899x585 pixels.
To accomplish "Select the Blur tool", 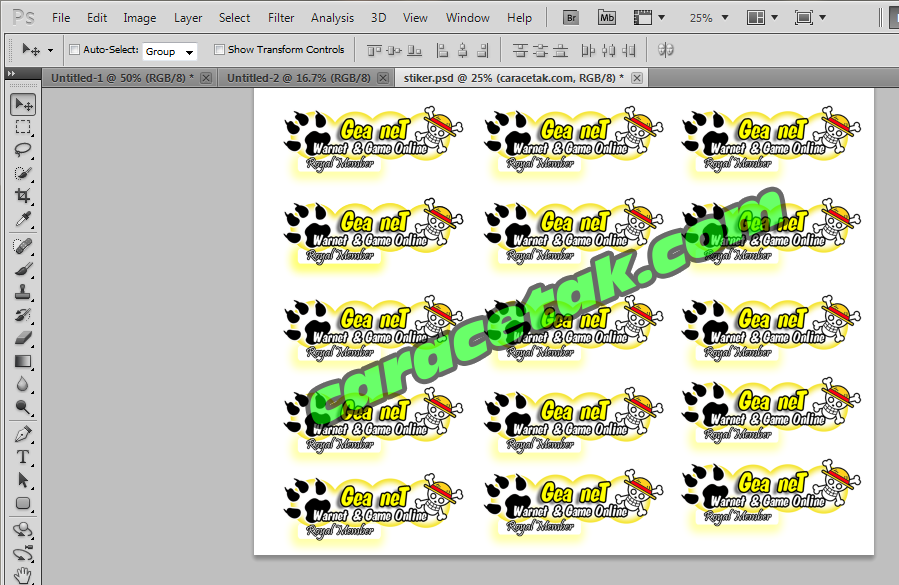I will [x=23, y=384].
